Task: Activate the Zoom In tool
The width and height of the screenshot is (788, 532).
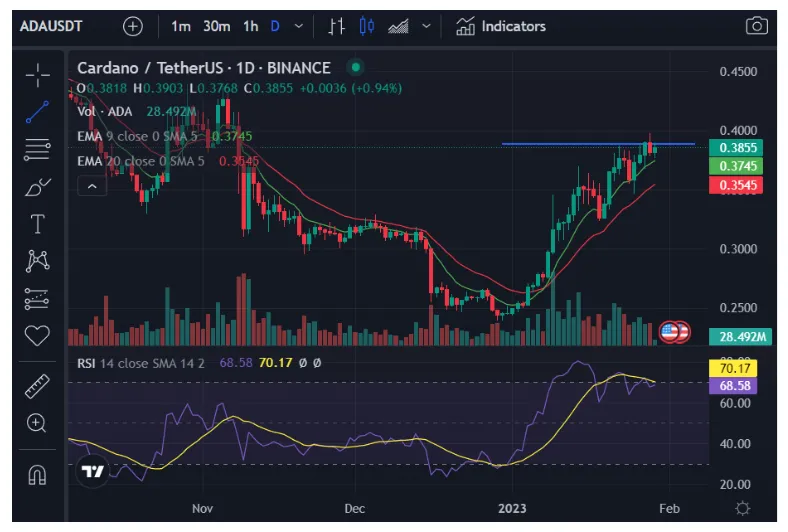Action: pos(37,423)
